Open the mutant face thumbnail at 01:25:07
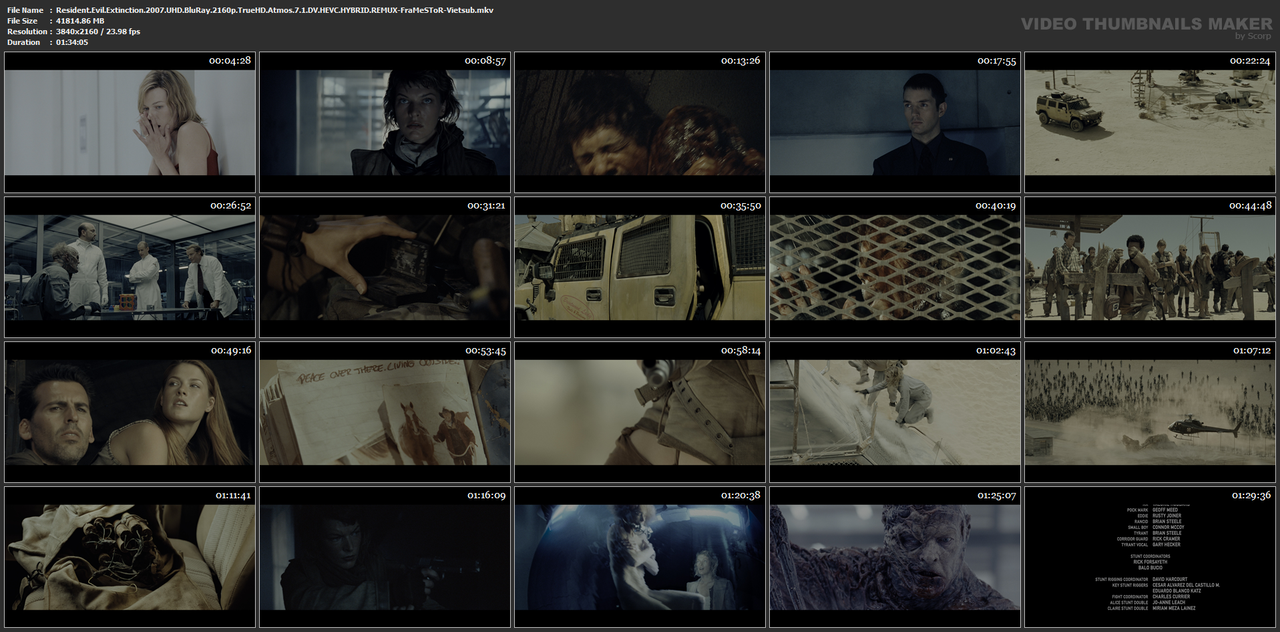Viewport: 1280px width, 632px height. pos(895,557)
